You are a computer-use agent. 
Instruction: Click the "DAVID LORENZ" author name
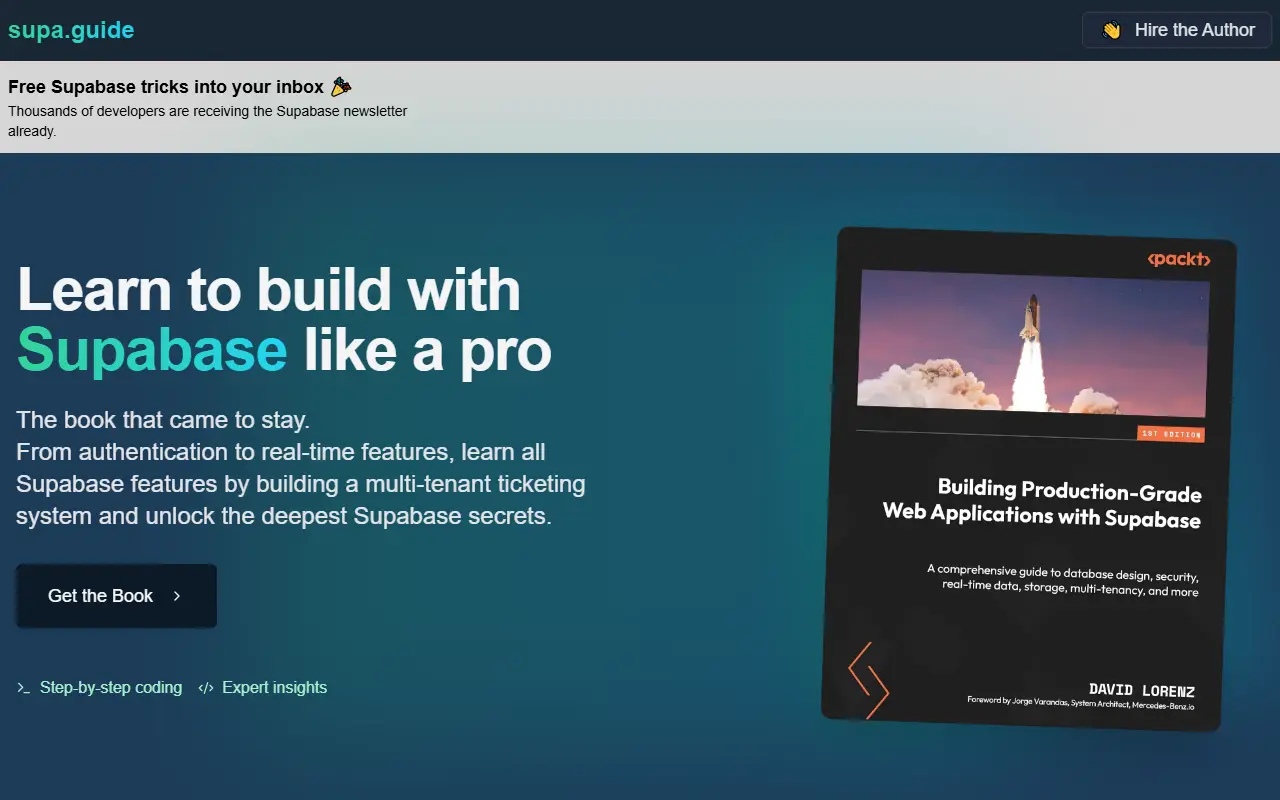[1142, 691]
